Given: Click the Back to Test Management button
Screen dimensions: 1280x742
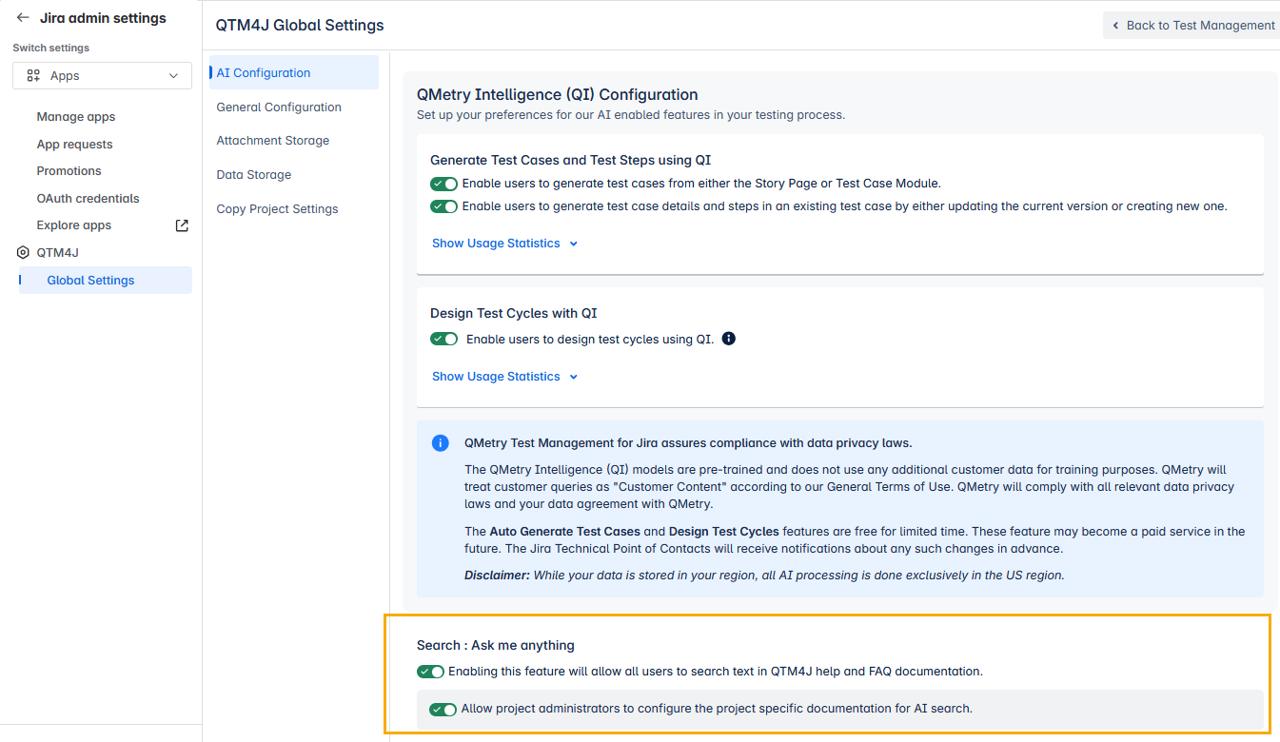Looking at the screenshot, I should click(1193, 25).
